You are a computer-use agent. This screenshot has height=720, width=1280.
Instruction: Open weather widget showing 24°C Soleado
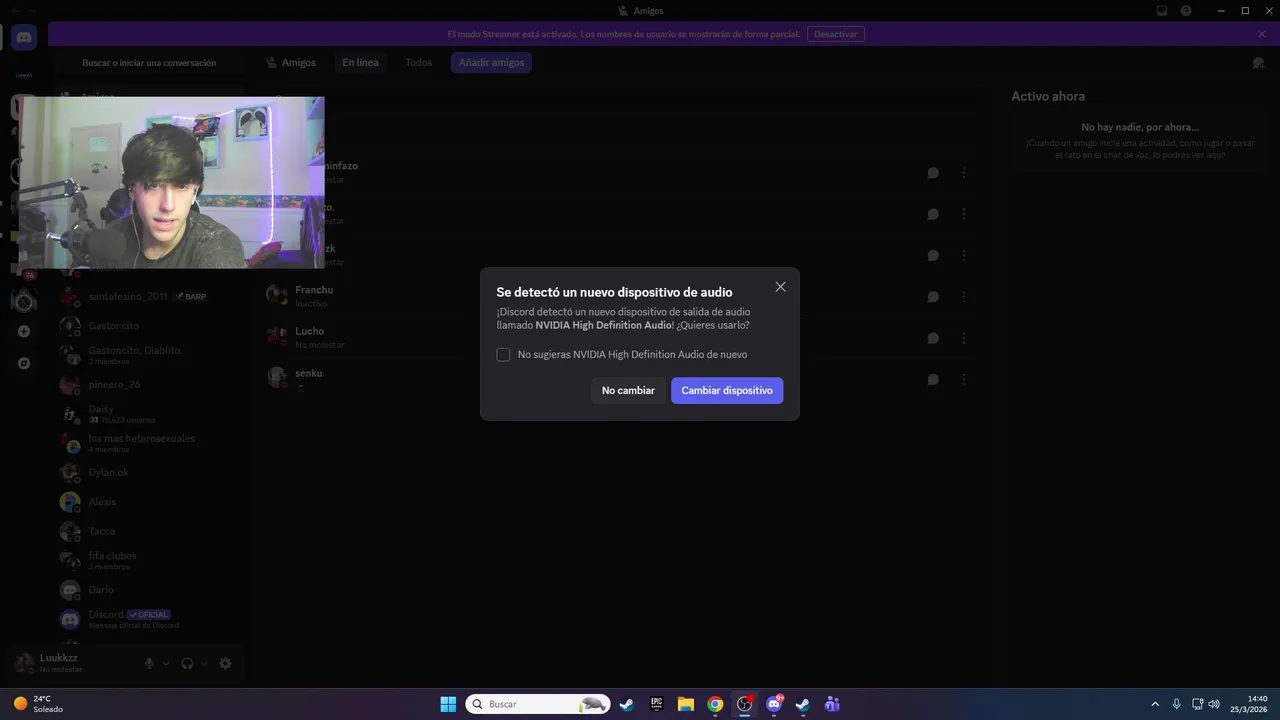click(38, 704)
